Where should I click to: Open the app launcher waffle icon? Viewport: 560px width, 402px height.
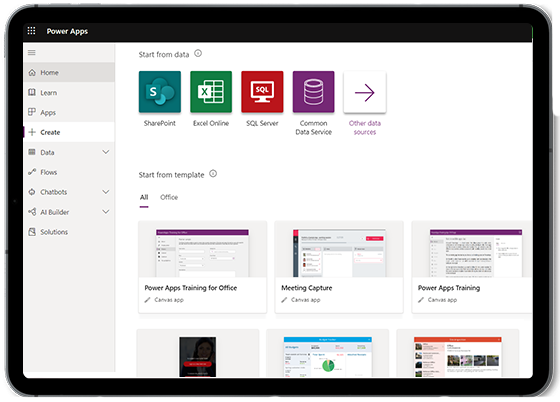pyautogui.click(x=31, y=31)
